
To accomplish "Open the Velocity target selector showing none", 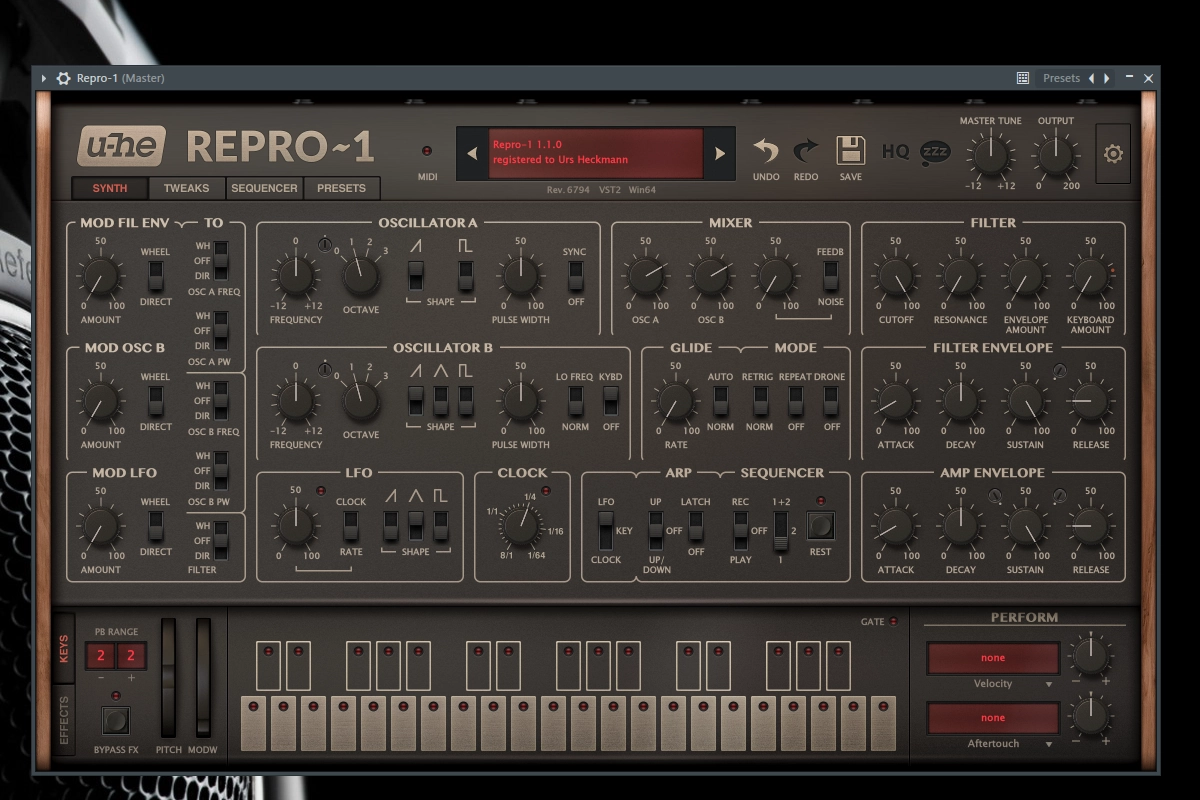I will [993, 658].
